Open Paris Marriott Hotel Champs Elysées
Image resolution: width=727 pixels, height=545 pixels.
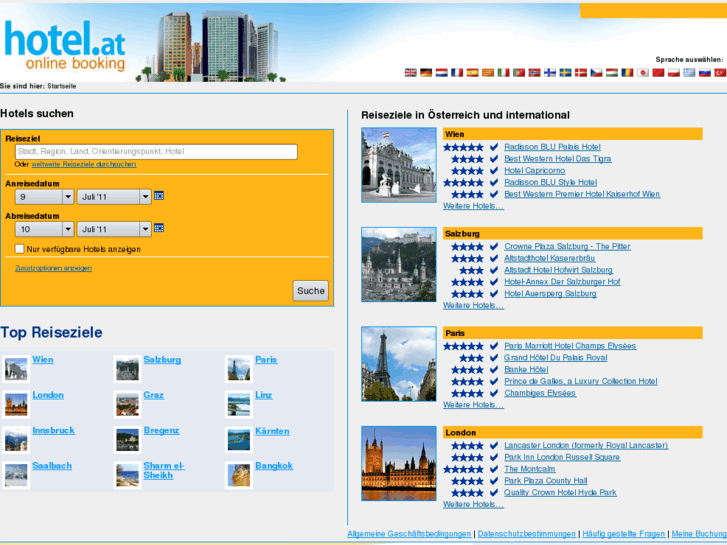570,346
